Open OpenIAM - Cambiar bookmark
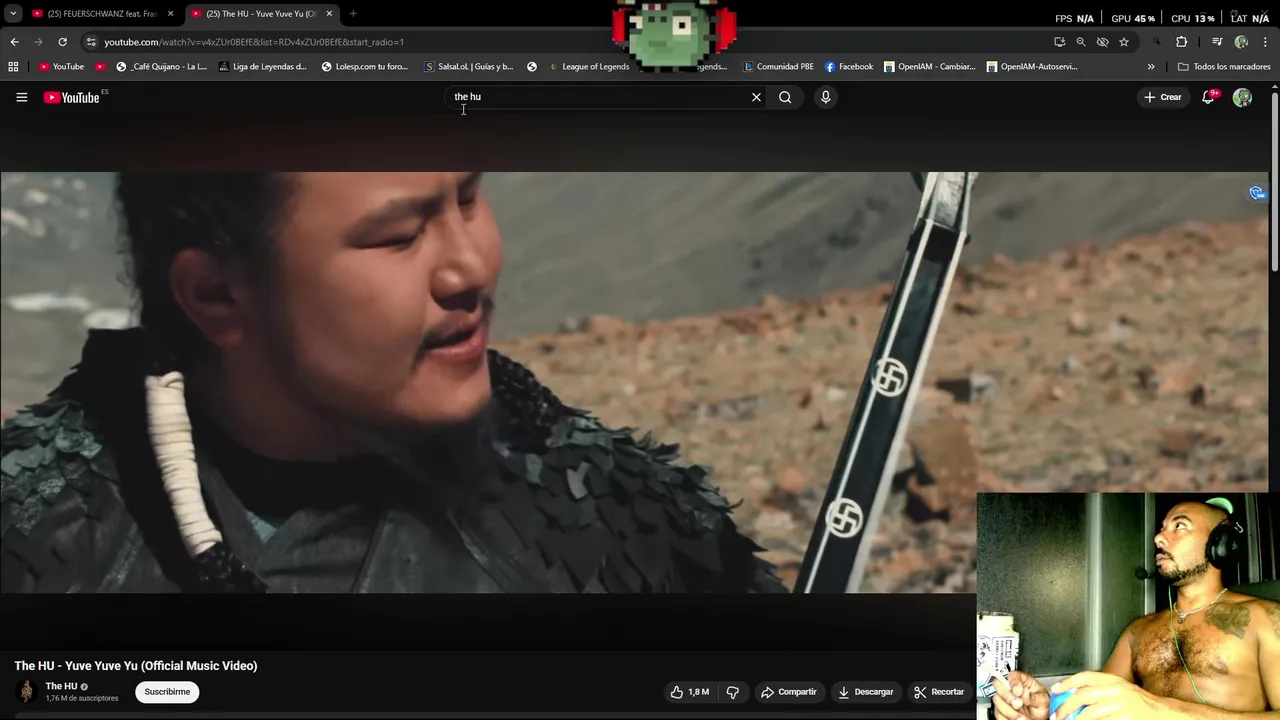 tap(930, 67)
